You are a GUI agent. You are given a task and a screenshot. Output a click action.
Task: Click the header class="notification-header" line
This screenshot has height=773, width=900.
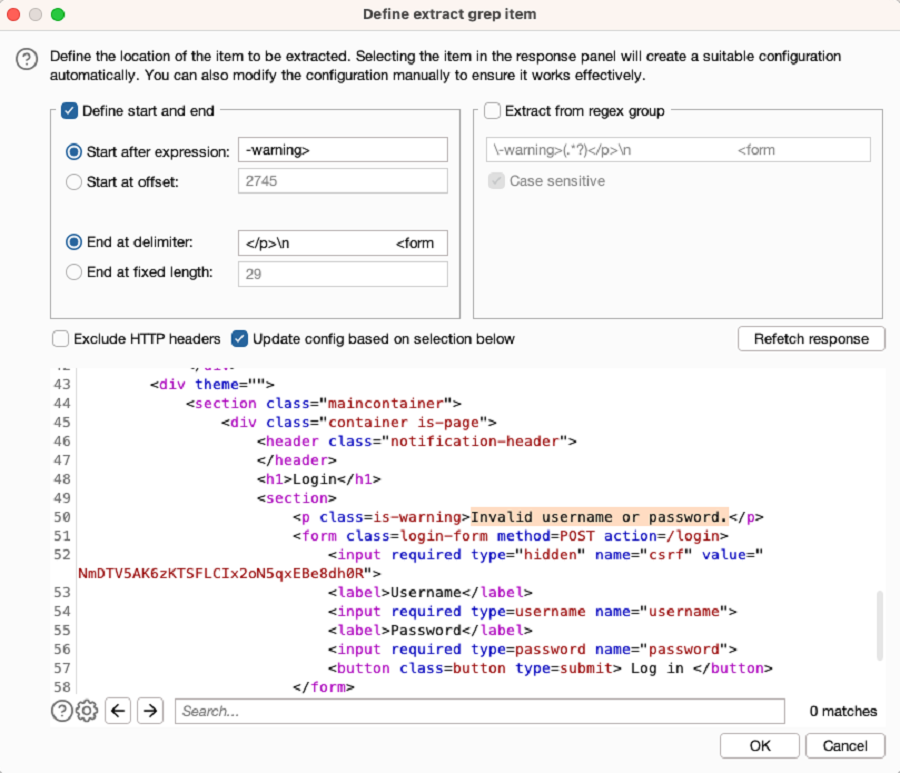pyautogui.click(x=417, y=441)
